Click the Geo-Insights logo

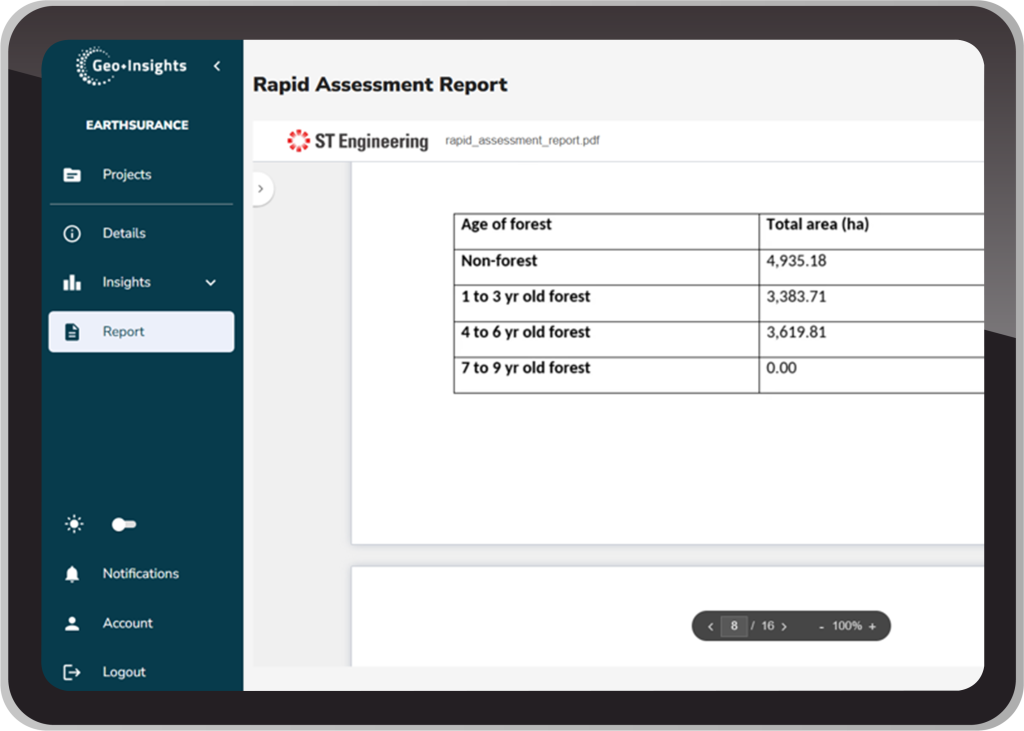point(131,66)
